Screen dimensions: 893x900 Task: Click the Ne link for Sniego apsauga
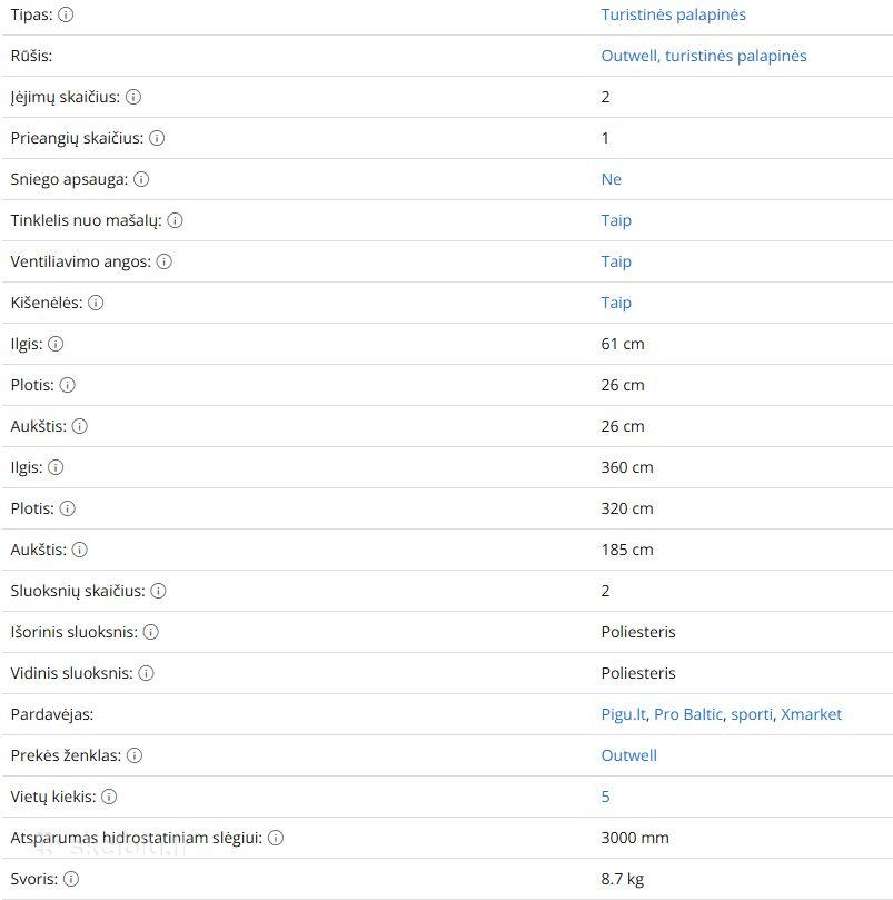(x=611, y=180)
